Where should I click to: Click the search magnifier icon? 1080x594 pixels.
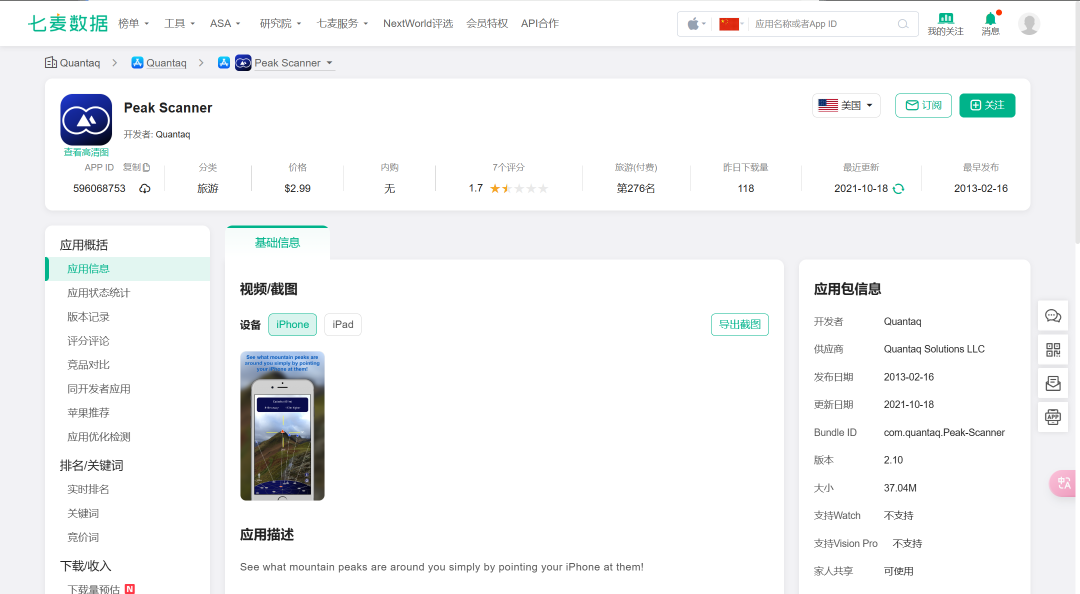903,24
